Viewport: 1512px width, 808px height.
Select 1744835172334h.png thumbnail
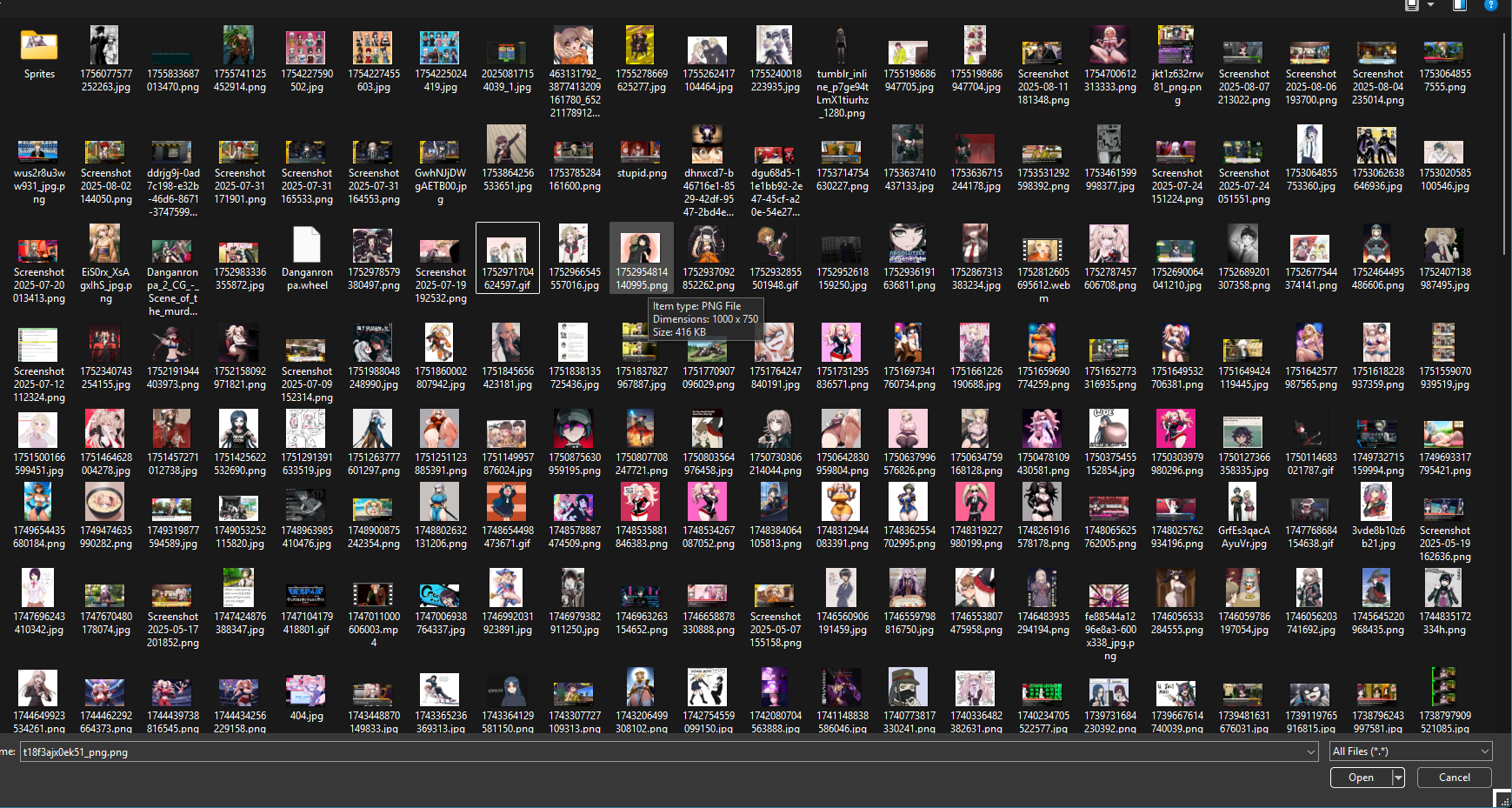coord(1445,589)
